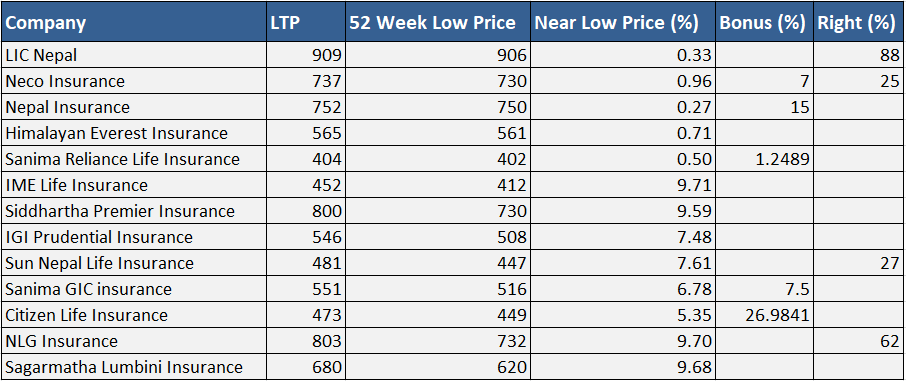Click the 52 Week Low Price header
This screenshot has height=381, width=906.
point(437,23)
